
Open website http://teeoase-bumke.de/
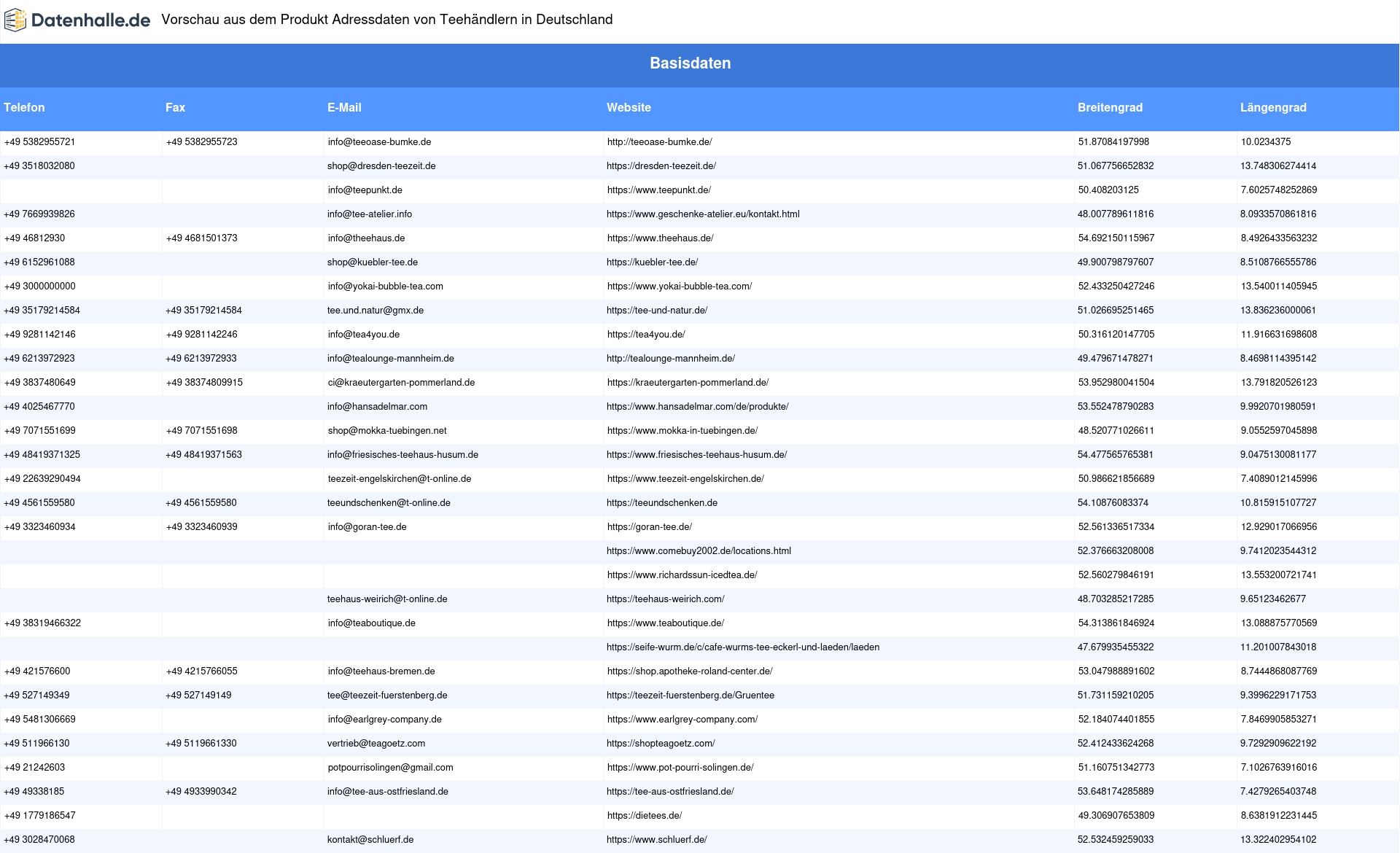point(659,142)
